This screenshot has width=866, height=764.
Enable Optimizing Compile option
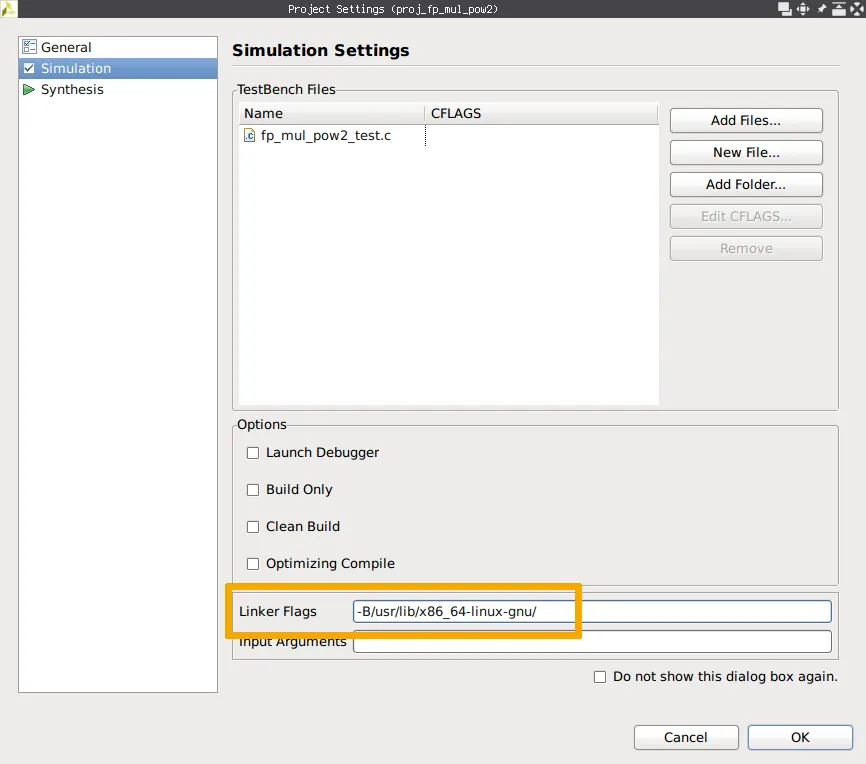[253, 564]
